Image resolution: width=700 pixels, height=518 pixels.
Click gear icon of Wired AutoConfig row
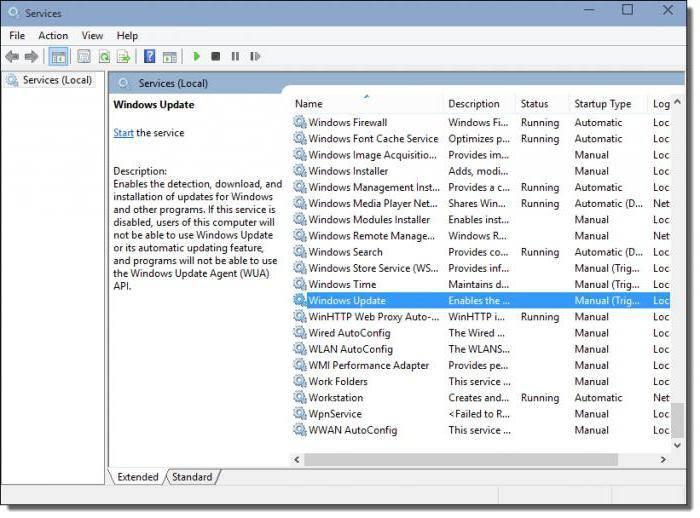coord(300,333)
